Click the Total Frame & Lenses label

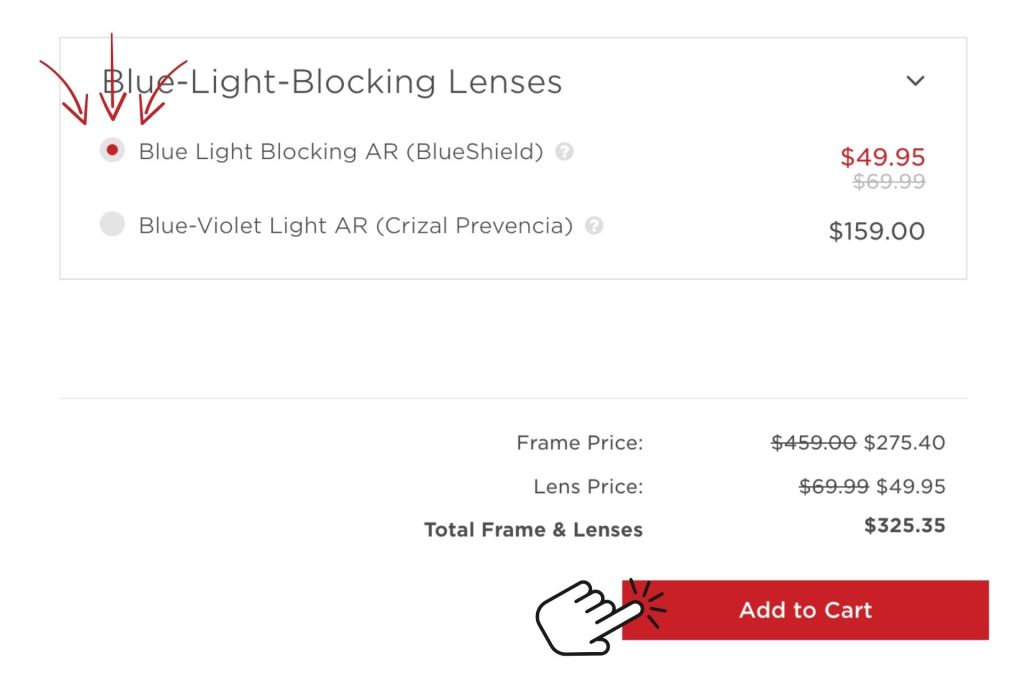coord(534,530)
